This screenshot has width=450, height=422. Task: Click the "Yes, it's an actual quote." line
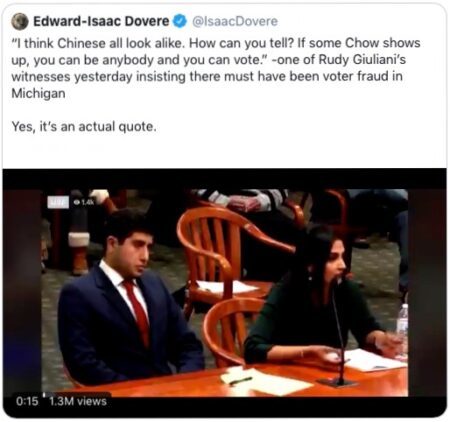84,127
